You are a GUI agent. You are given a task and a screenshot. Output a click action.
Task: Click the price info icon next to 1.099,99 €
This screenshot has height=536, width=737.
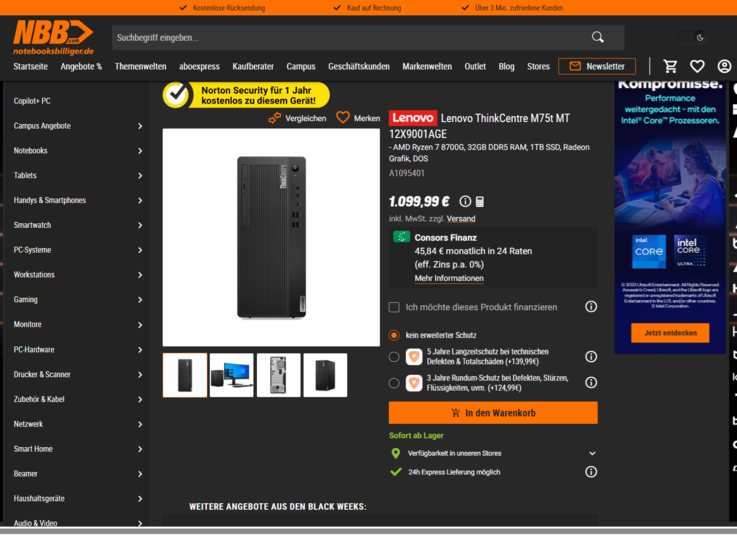465,202
